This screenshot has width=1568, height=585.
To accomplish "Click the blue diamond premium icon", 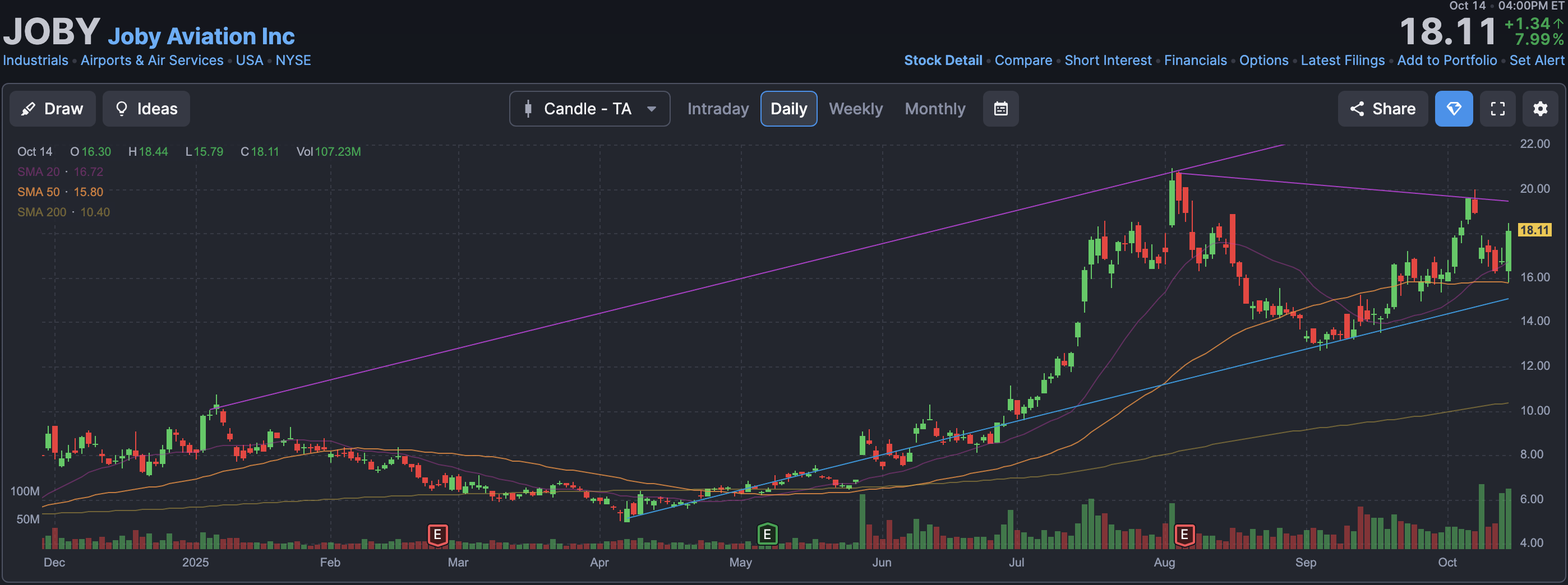I will 1454,109.
